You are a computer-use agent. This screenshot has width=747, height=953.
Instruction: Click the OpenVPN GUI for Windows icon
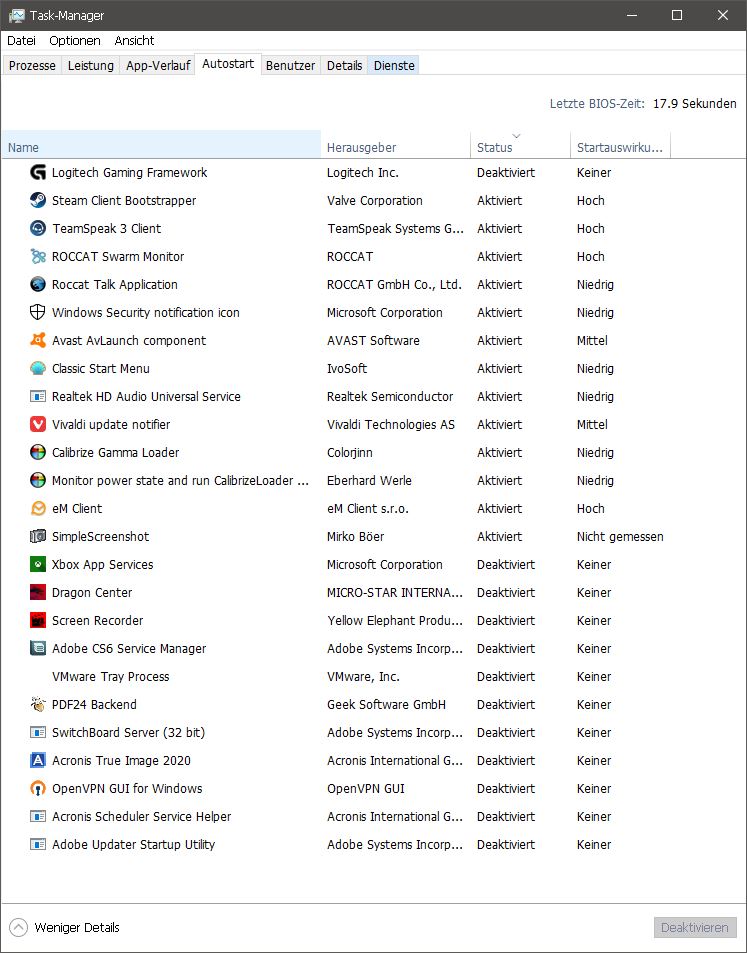(38, 788)
